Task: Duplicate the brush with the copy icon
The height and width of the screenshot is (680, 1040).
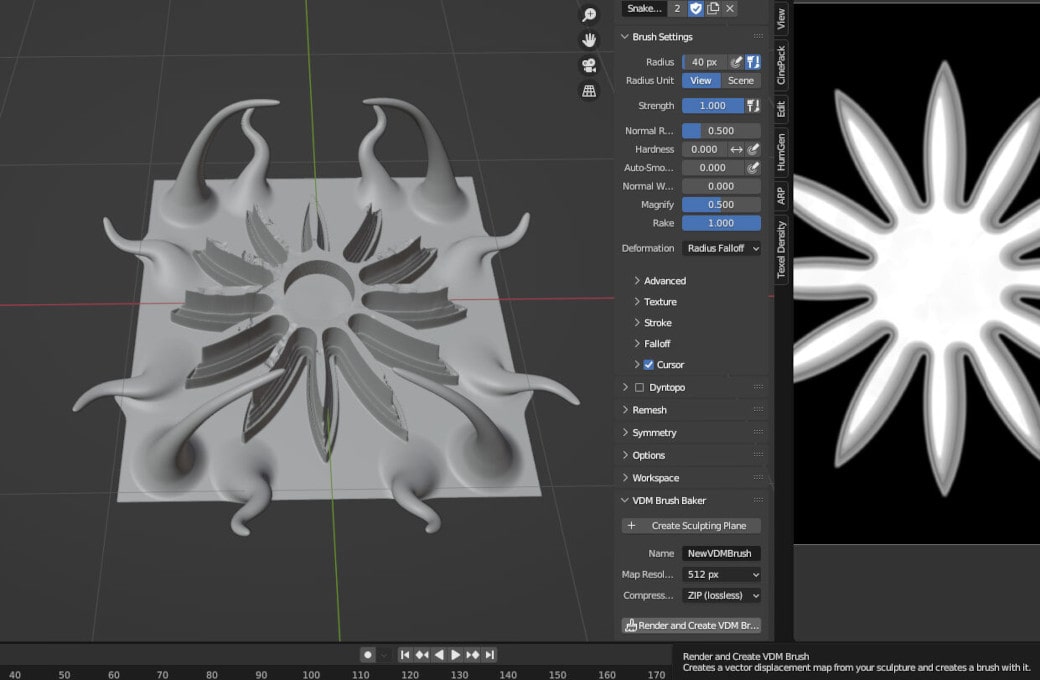Action: pyautogui.click(x=713, y=8)
